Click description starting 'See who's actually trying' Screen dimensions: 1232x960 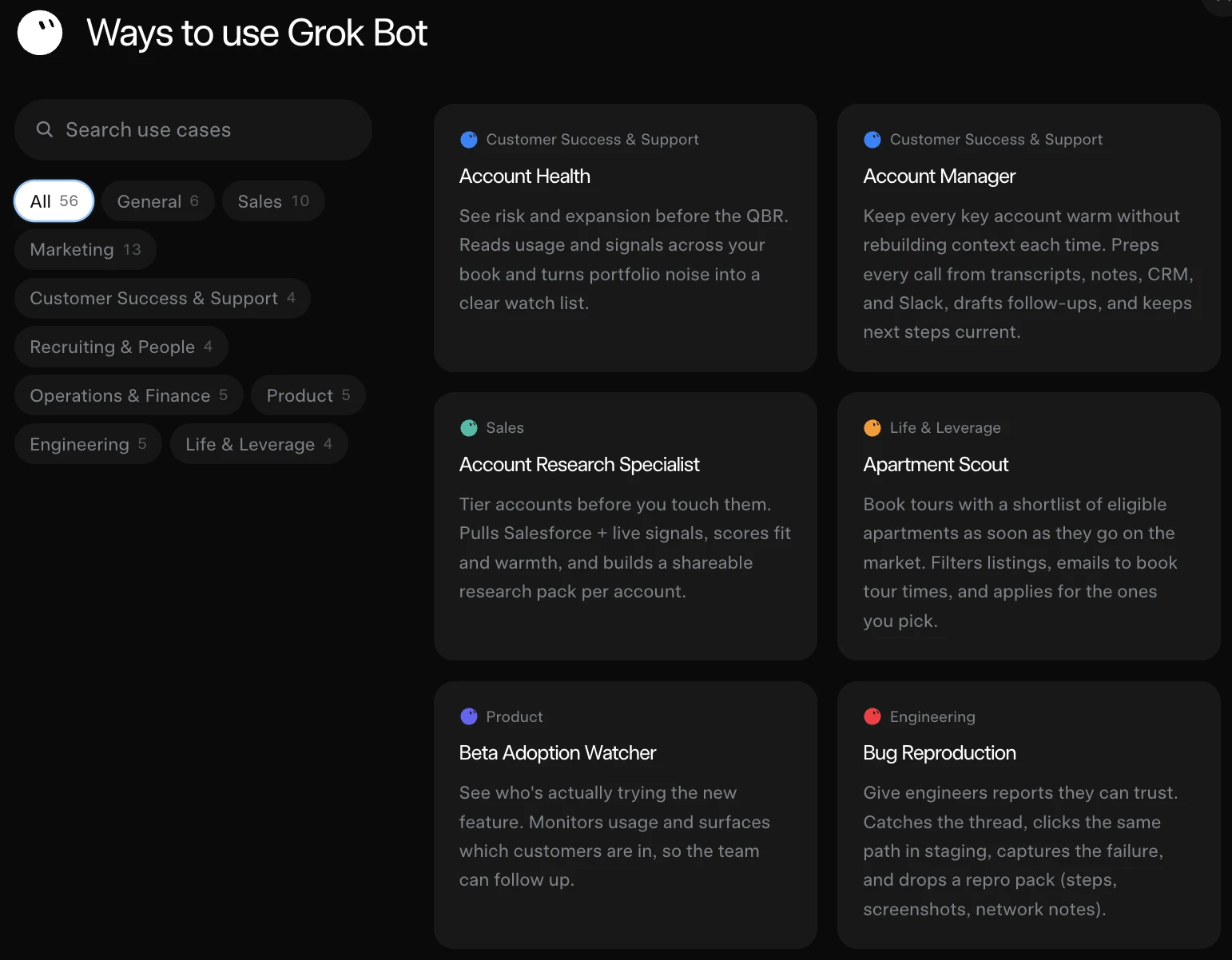click(x=614, y=836)
